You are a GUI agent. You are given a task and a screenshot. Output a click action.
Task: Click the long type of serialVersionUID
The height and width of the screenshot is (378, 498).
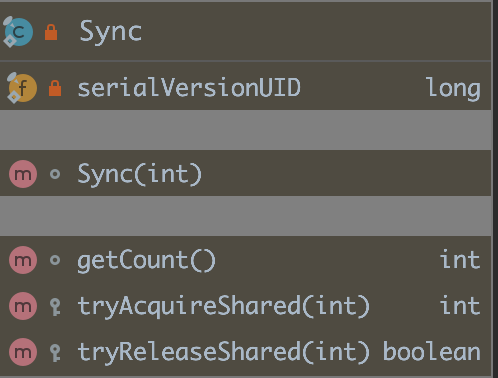point(454,89)
